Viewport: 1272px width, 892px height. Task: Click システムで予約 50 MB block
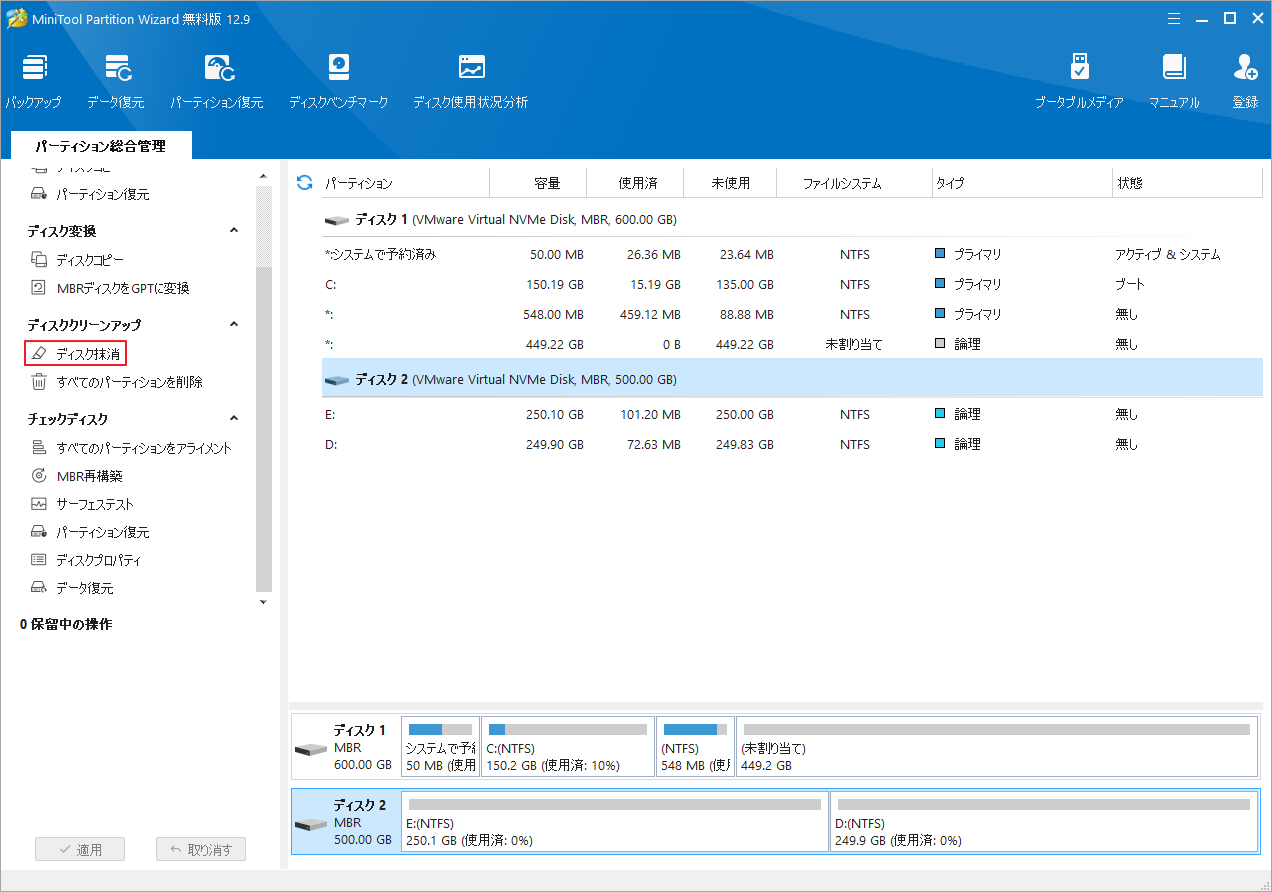click(x=441, y=746)
